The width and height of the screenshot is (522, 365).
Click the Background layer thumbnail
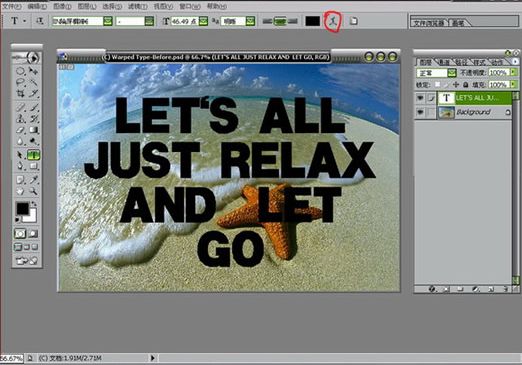coord(446,112)
